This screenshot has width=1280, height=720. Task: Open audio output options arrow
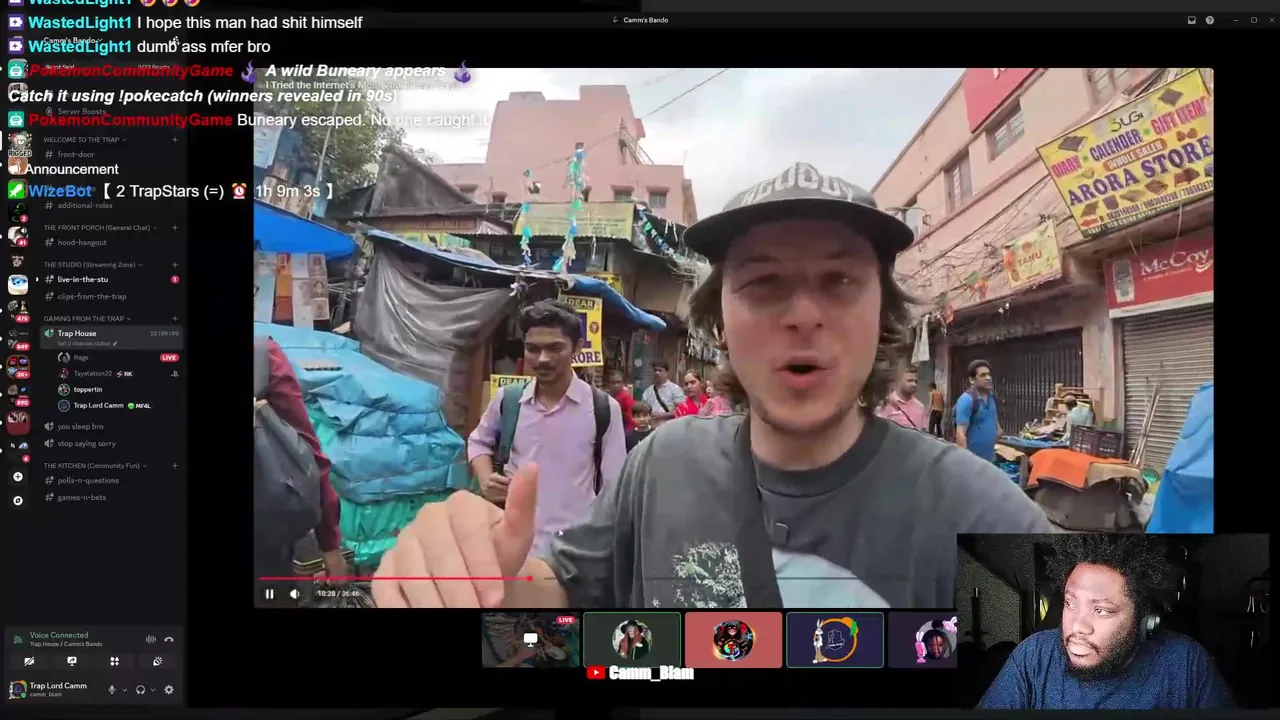tap(153, 689)
